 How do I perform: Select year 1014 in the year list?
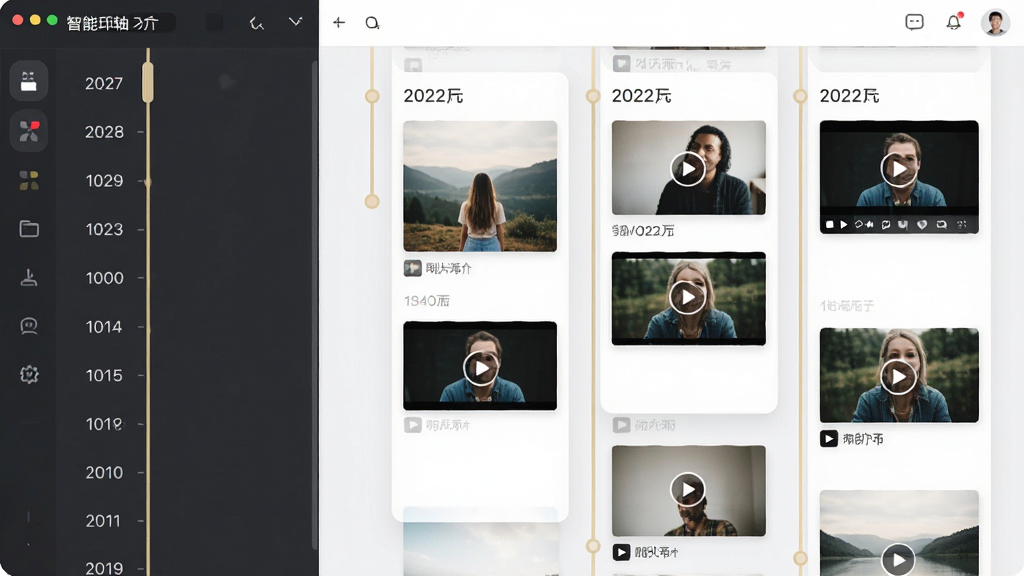104,327
